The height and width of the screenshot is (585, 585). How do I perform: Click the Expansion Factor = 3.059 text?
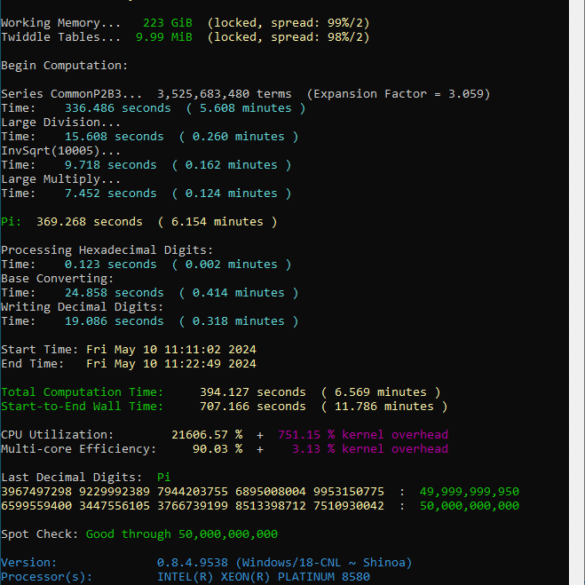pos(398,94)
